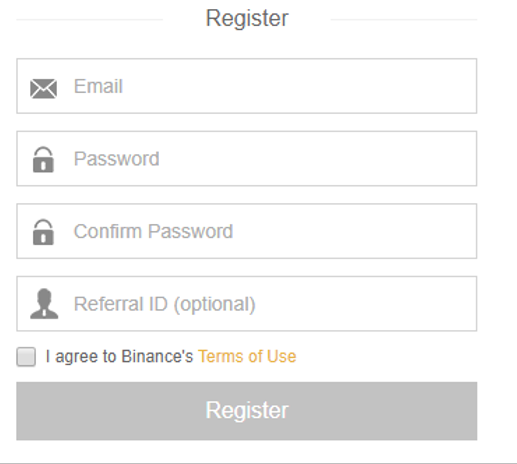Viewport: 517px width, 464px height.
Task: Select the first Password input field
Action: (247, 159)
